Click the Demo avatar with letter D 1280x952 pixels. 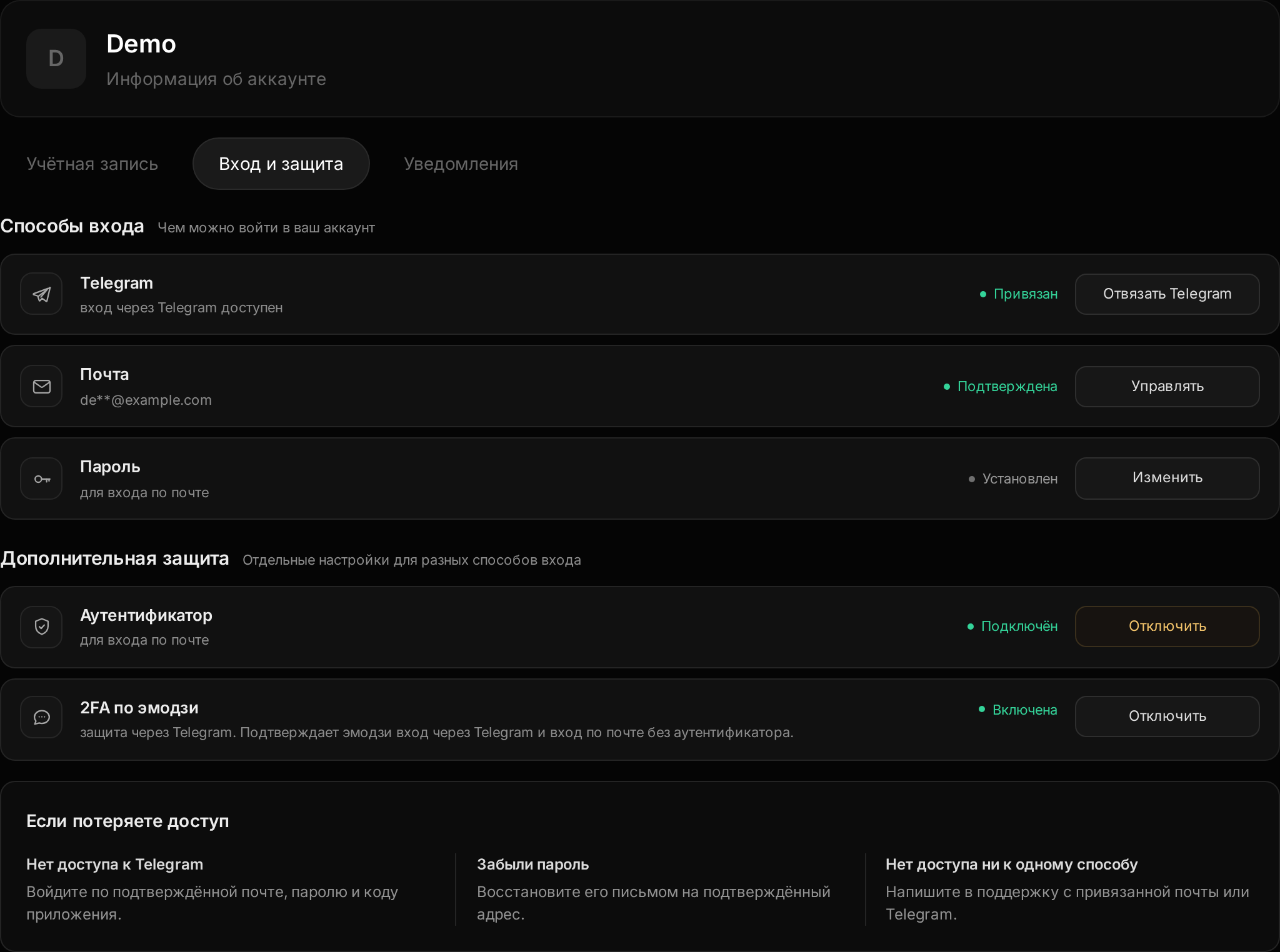coord(56,59)
